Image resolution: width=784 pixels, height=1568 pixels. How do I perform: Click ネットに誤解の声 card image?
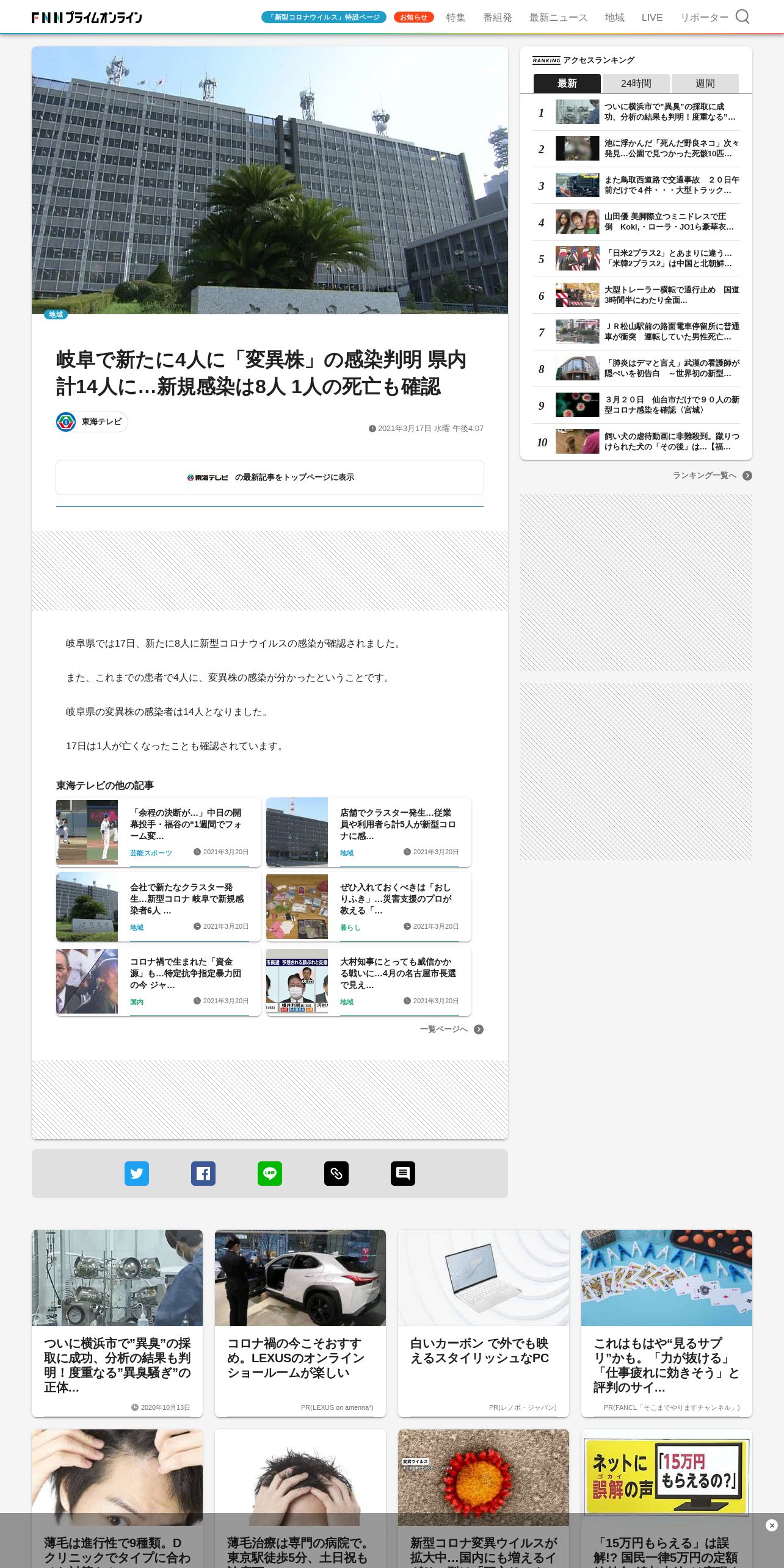667,1477
